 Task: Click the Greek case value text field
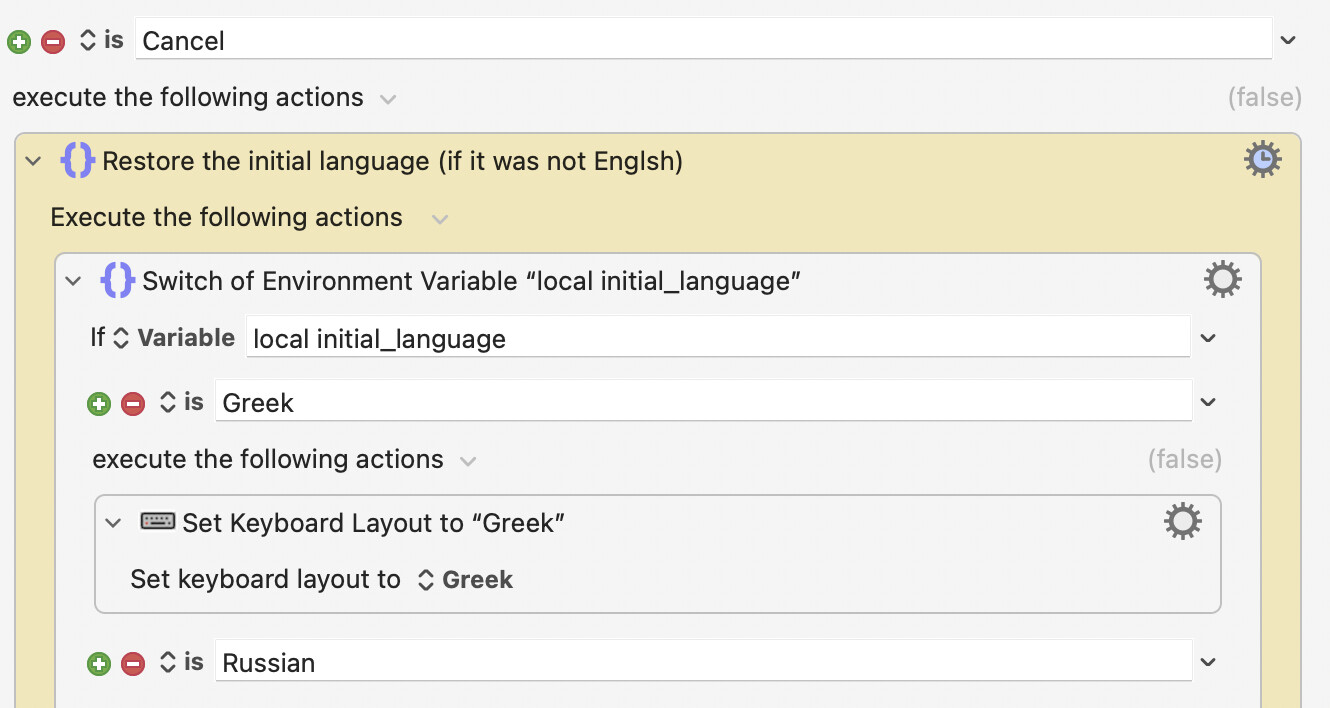[x=700, y=403]
